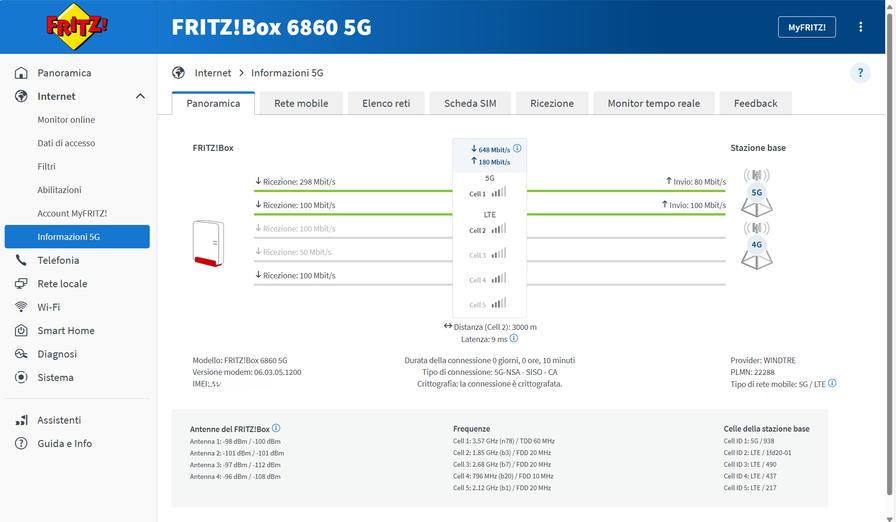Click the FRITZ!Box device image
The height and width of the screenshot is (522, 896).
click(209, 243)
